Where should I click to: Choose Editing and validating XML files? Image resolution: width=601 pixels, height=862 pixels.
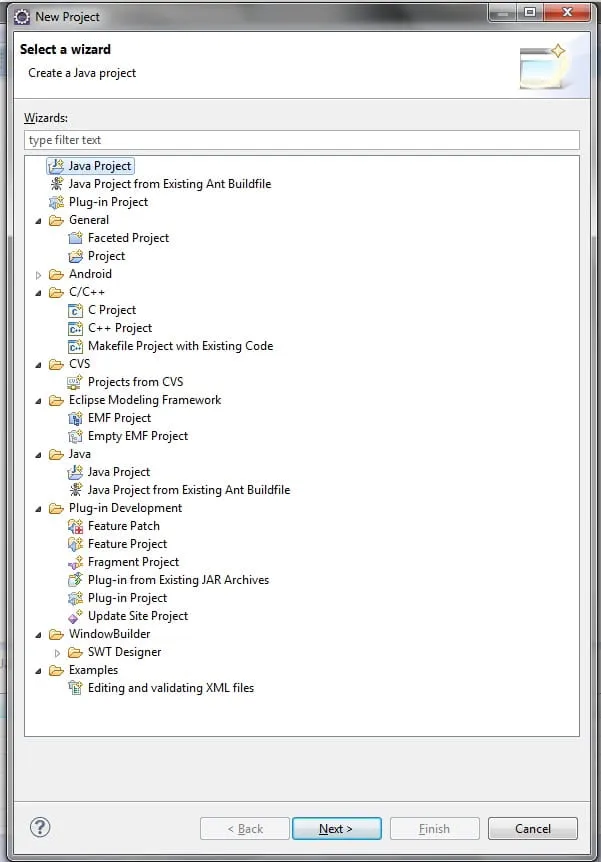pyautogui.click(x=171, y=688)
